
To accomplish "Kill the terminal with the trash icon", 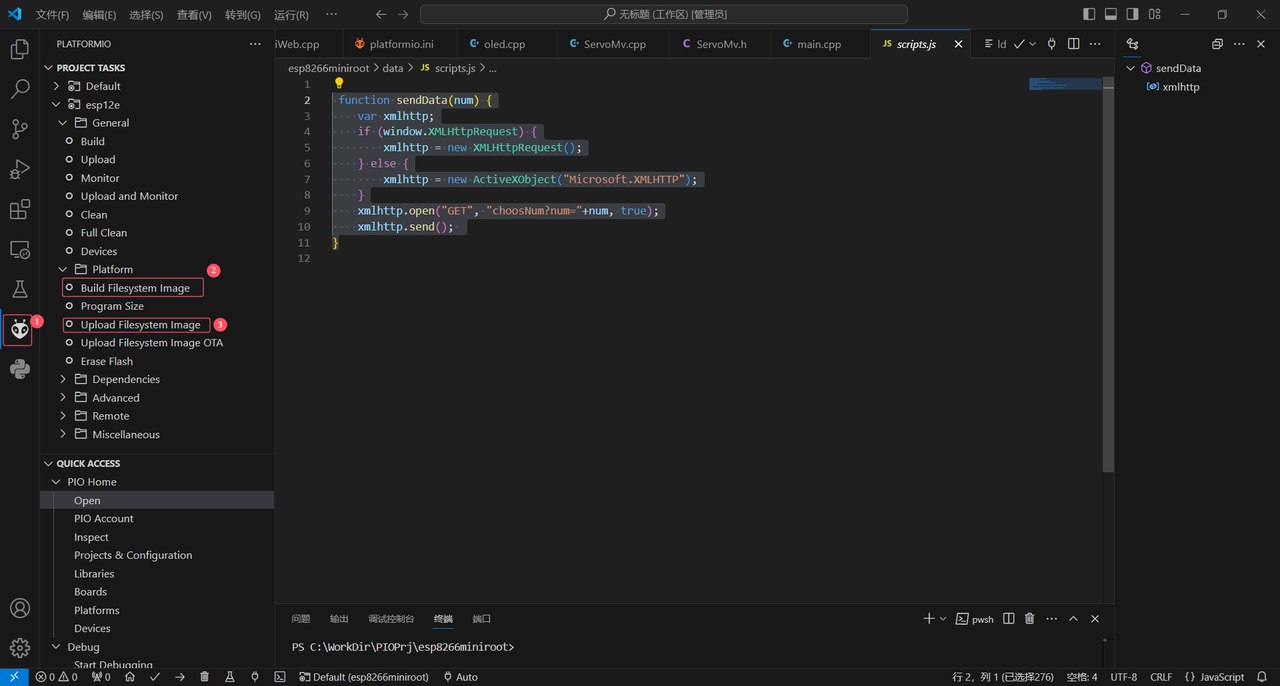I will click(1029, 619).
